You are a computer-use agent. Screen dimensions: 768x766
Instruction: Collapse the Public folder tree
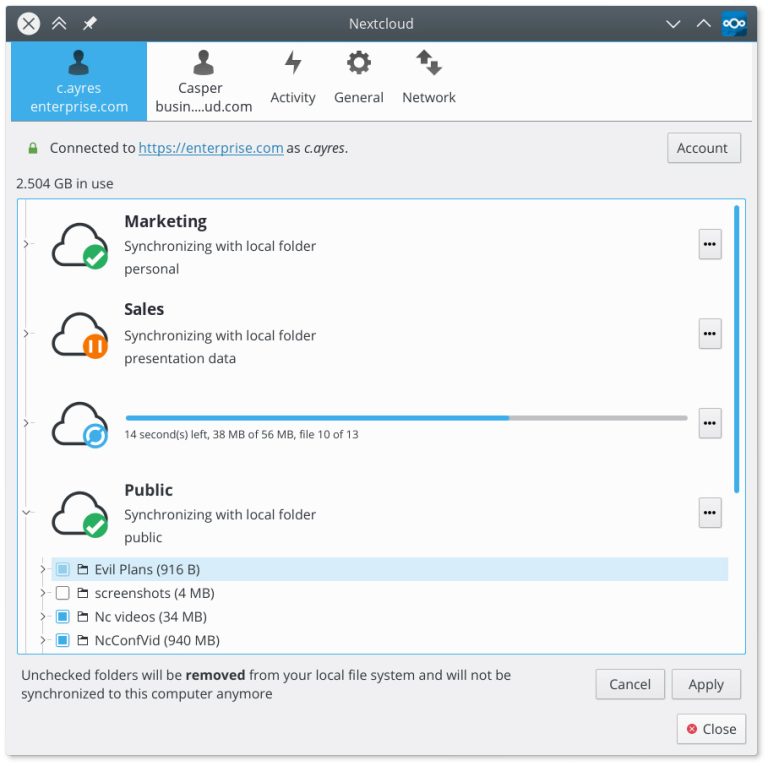27,513
